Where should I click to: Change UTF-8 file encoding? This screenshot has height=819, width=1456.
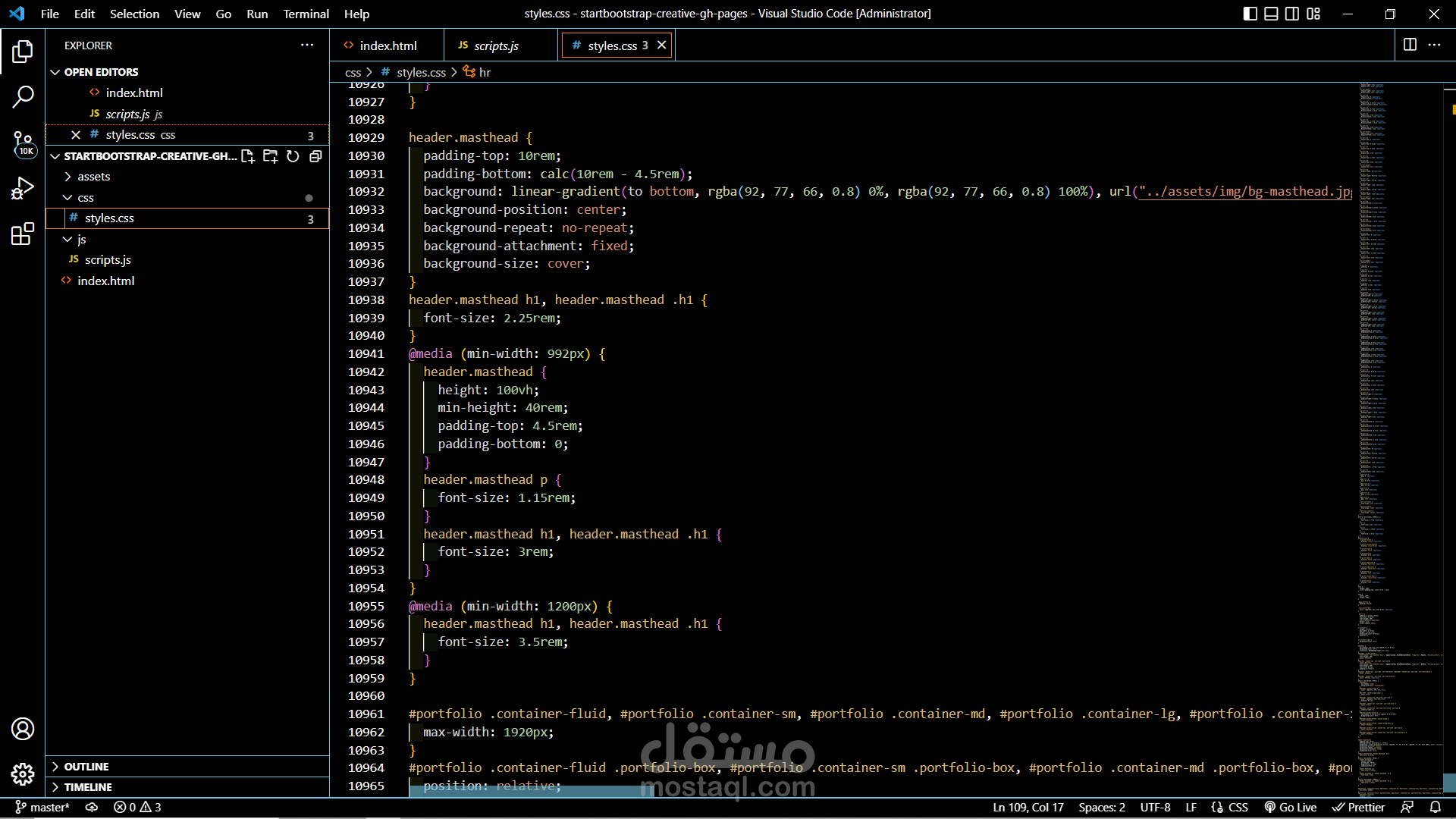(1155, 808)
